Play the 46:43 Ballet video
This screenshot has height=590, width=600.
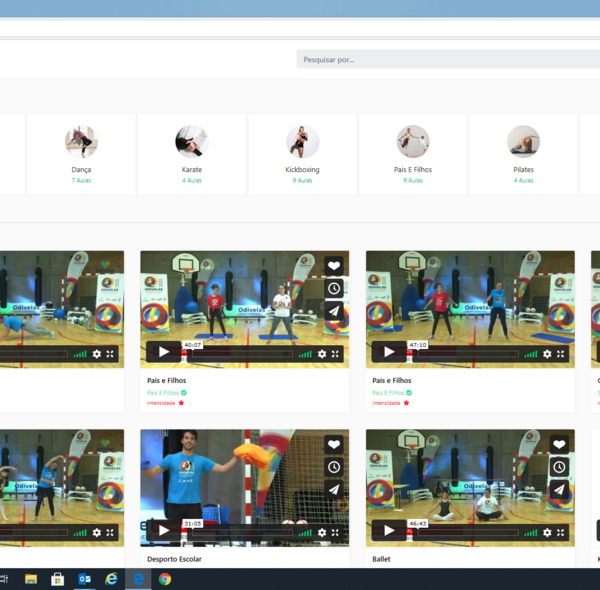pos(389,531)
